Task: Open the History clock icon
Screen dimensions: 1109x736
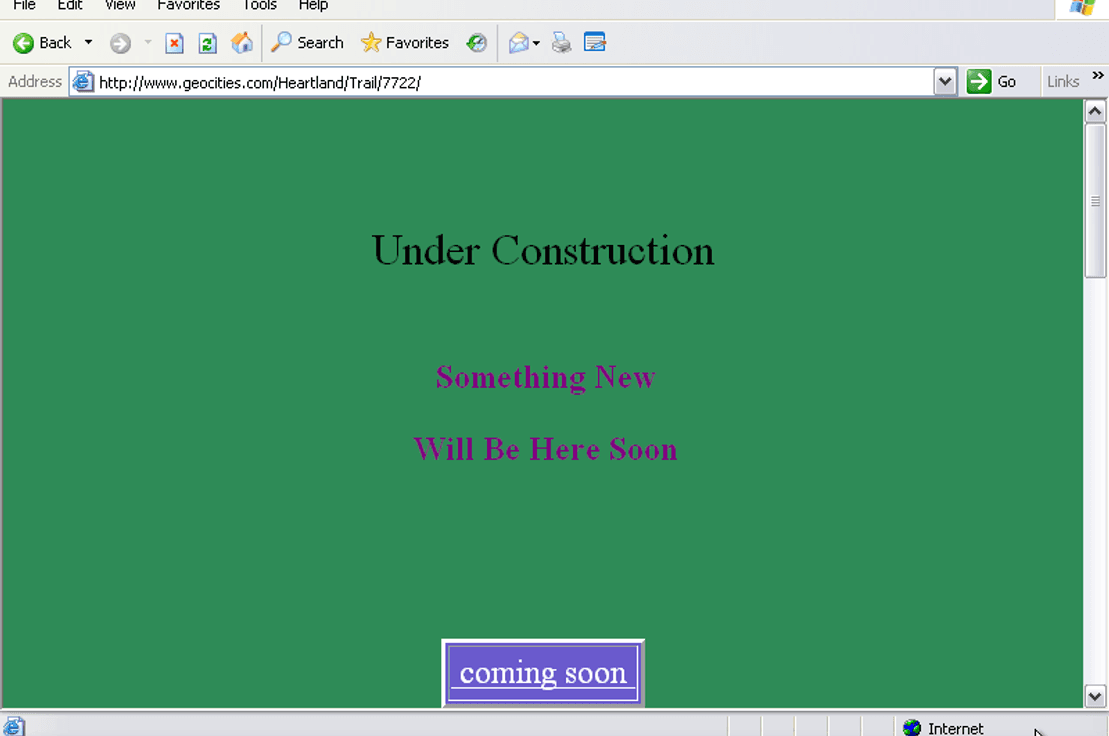Action: pyautogui.click(x=476, y=43)
